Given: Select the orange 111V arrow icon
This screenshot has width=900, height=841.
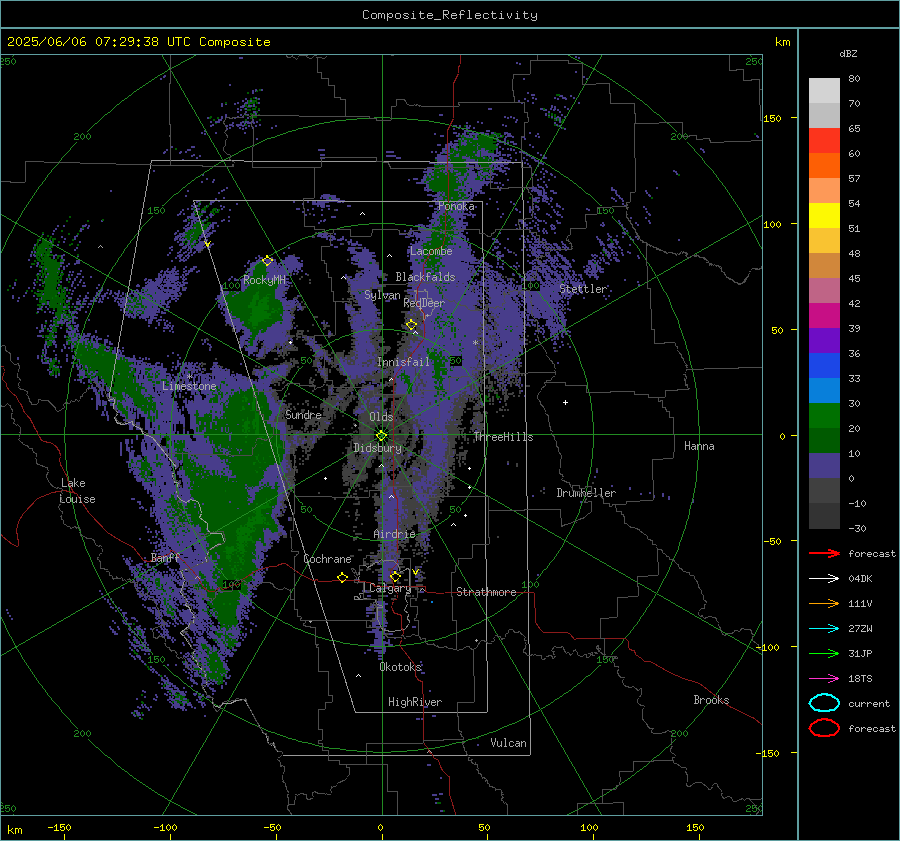Looking at the screenshot, I should point(824,603).
